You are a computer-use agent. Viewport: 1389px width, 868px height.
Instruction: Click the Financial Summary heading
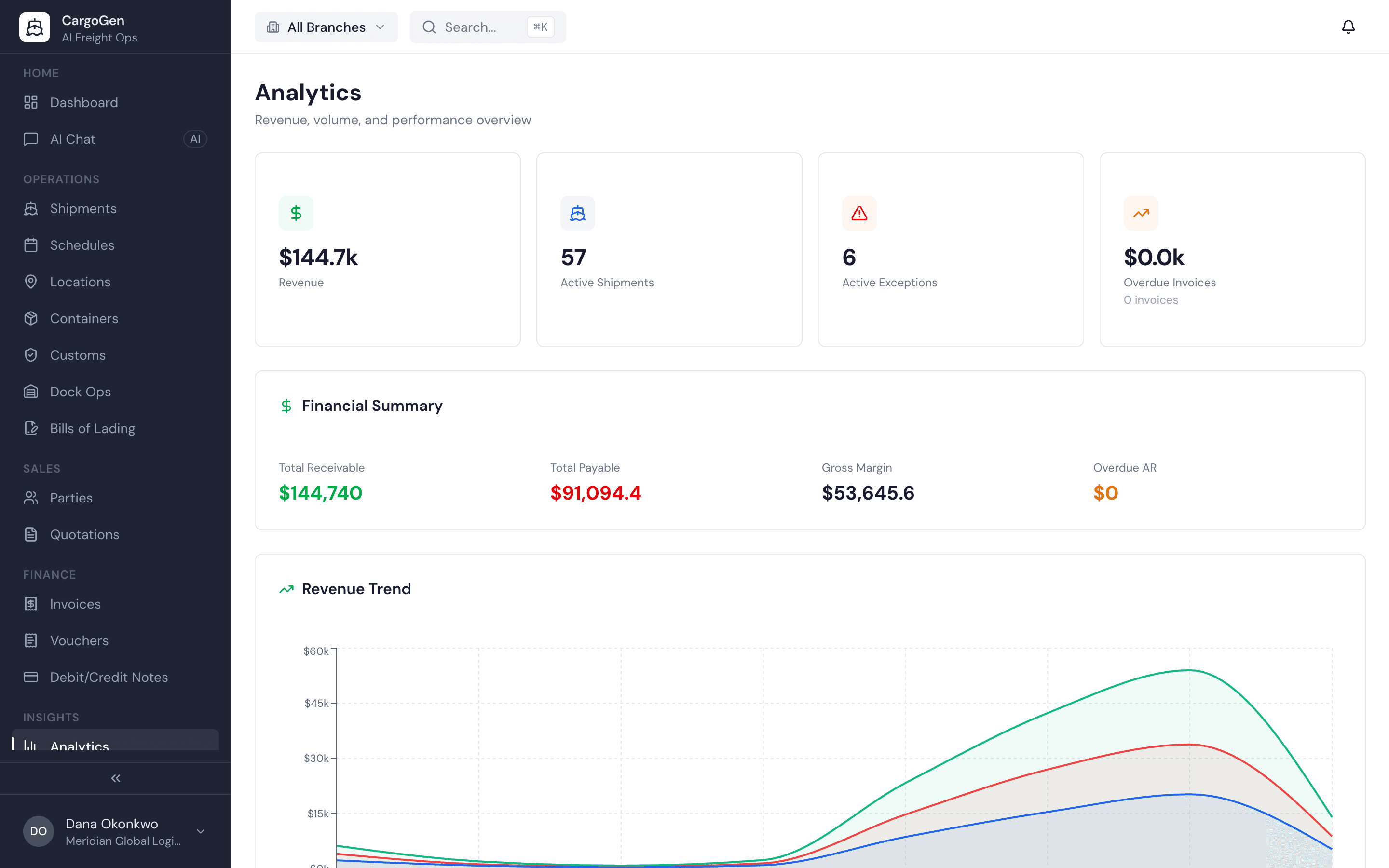click(372, 406)
